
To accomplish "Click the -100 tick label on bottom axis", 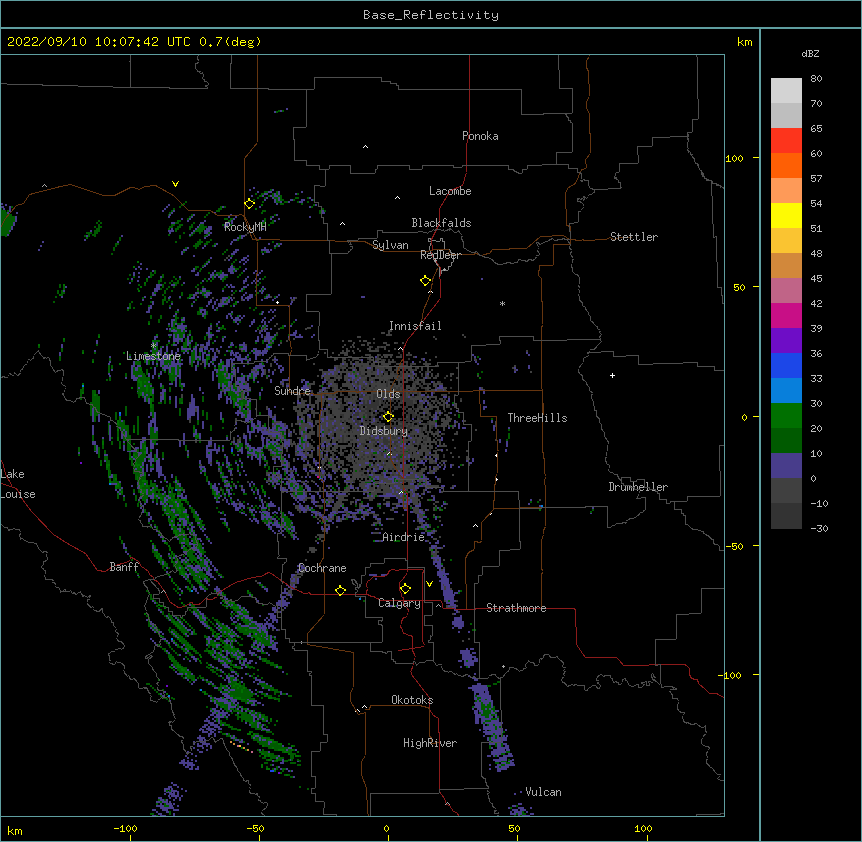I will click(x=125, y=828).
